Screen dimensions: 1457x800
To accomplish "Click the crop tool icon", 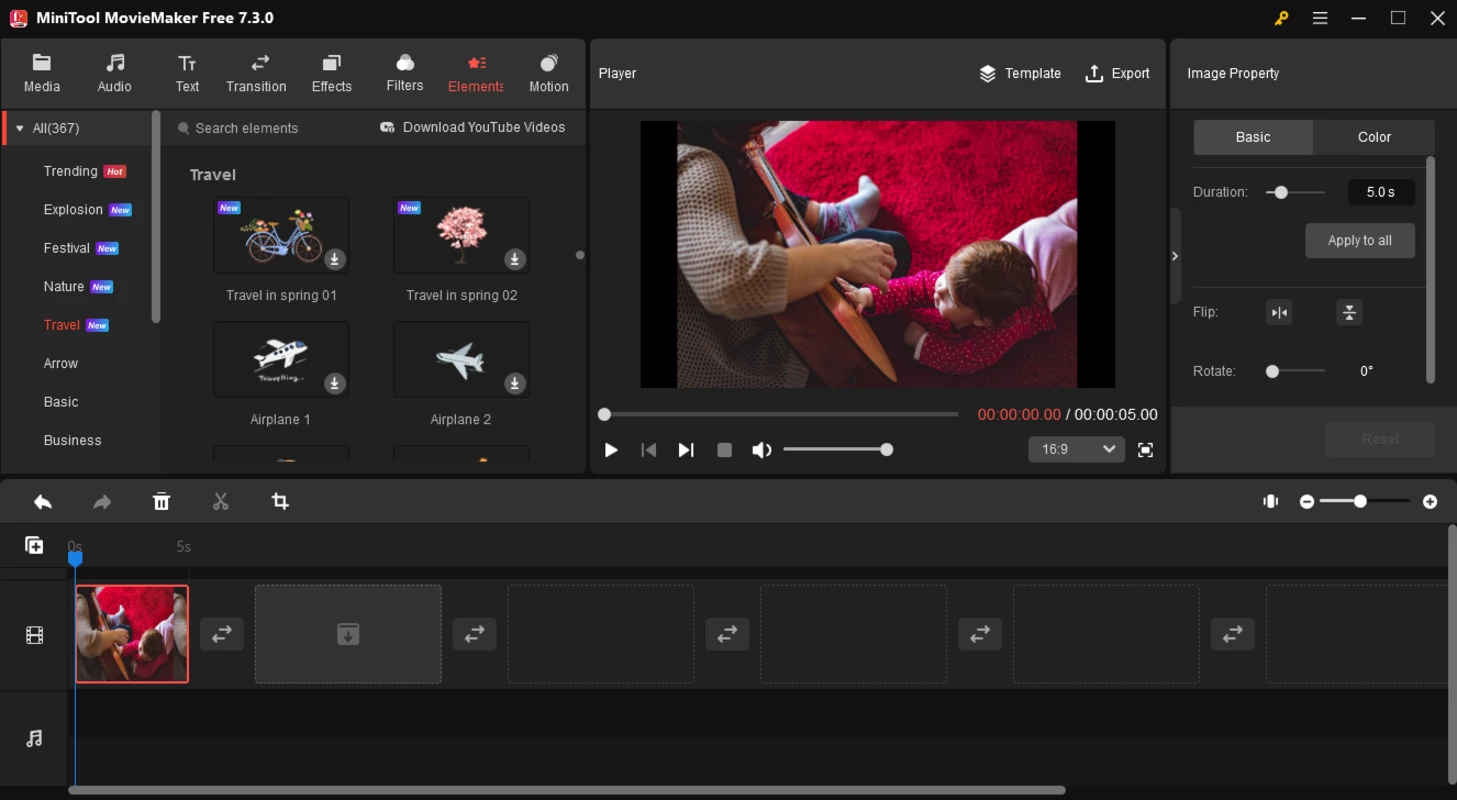I will [x=280, y=502].
